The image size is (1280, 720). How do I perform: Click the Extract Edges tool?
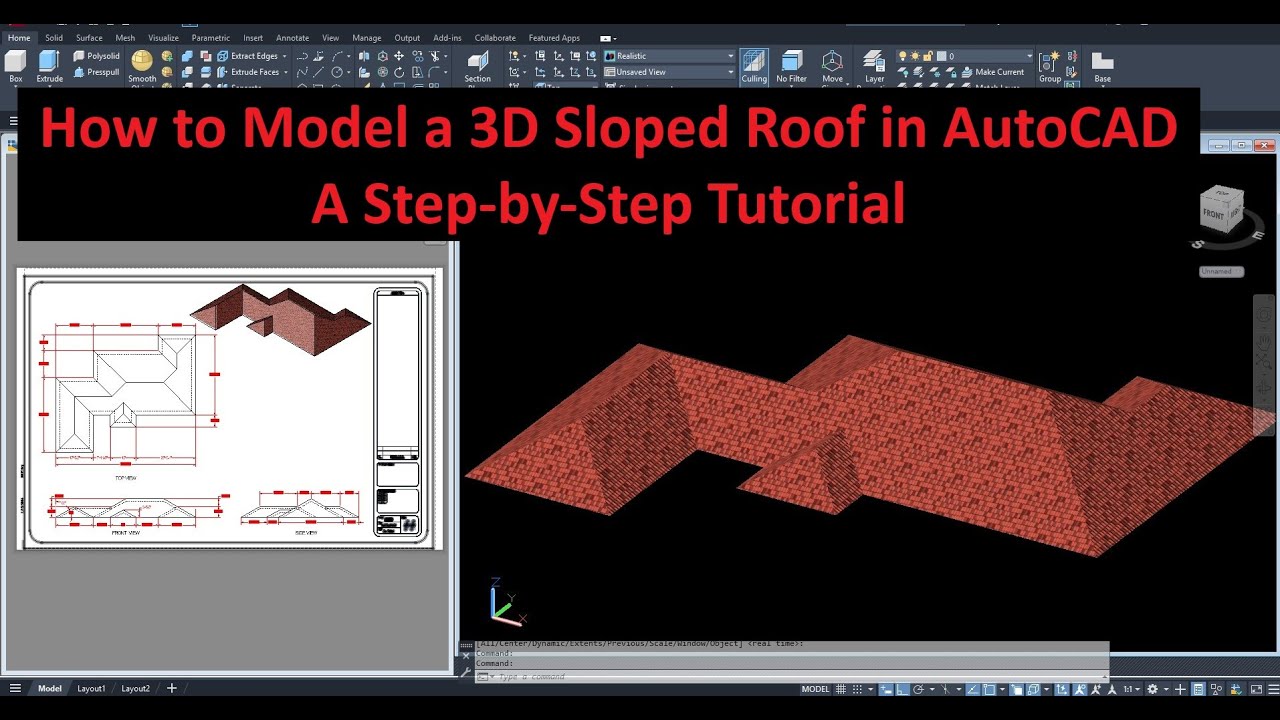click(x=246, y=56)
